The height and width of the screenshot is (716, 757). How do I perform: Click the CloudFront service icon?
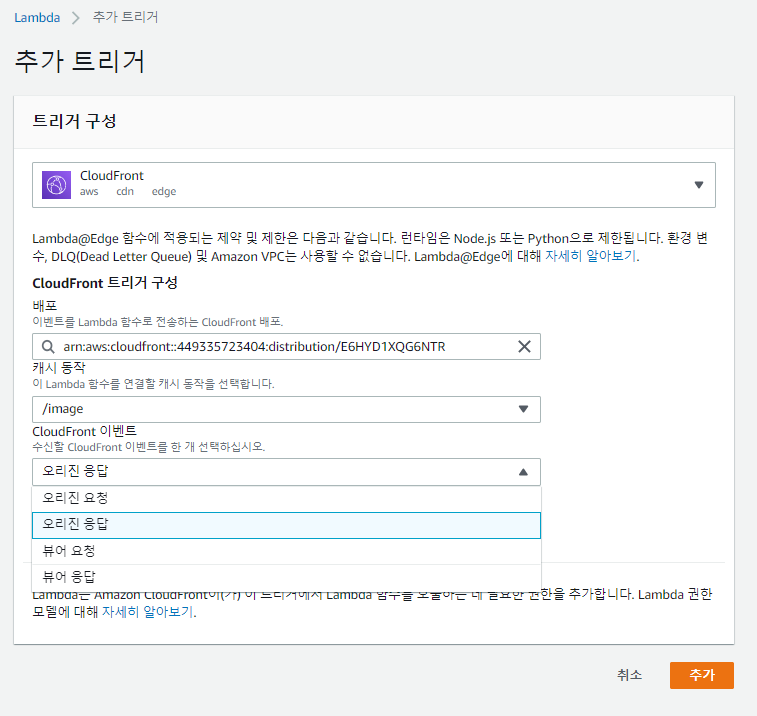pyautogui.click(x=56, y=184)
